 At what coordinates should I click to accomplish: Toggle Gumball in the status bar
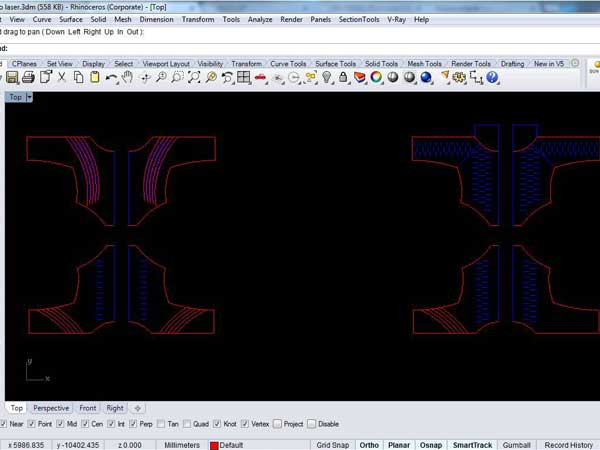(516, 445)
